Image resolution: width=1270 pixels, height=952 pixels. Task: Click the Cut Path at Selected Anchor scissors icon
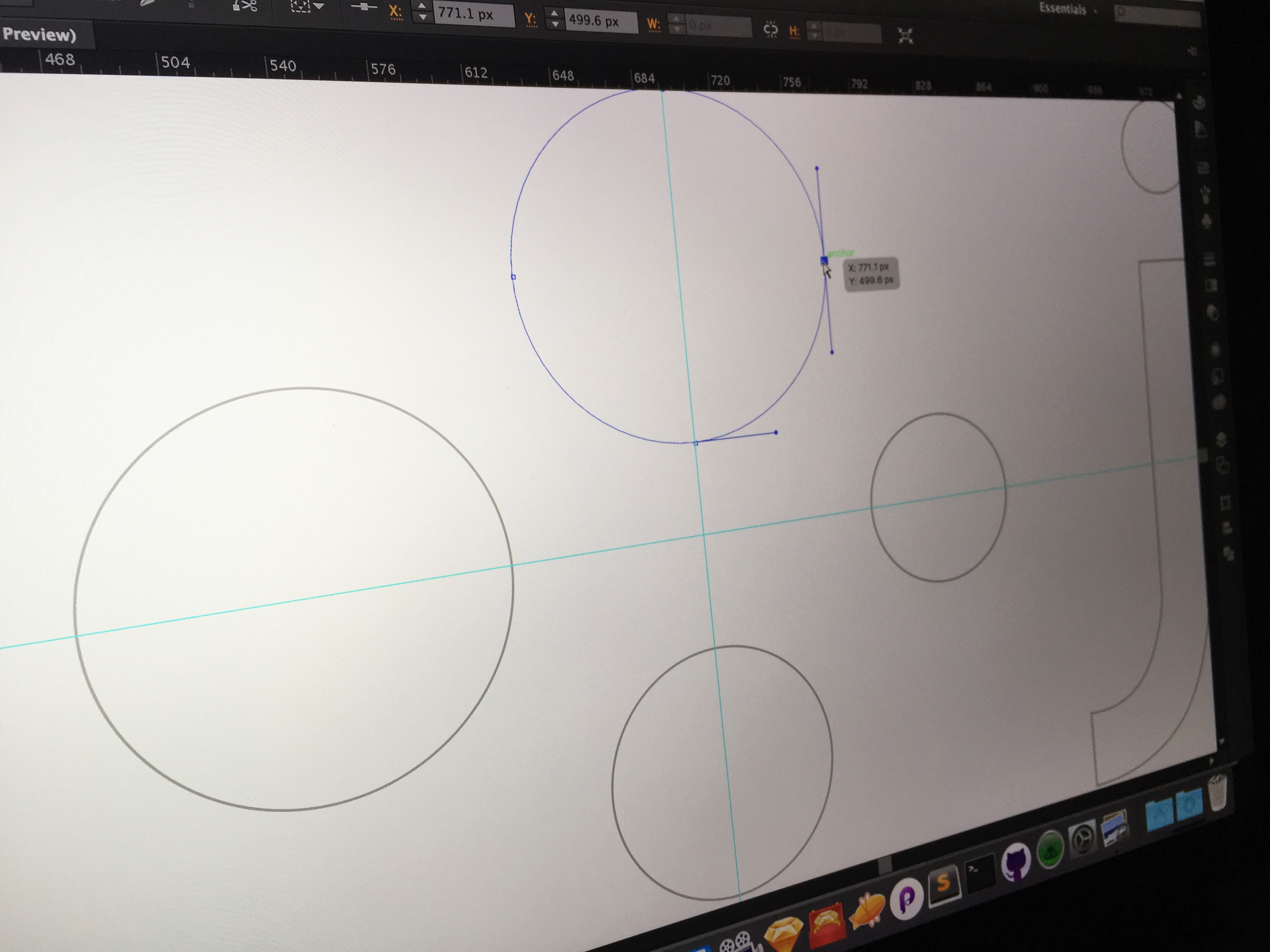point(245,6)
